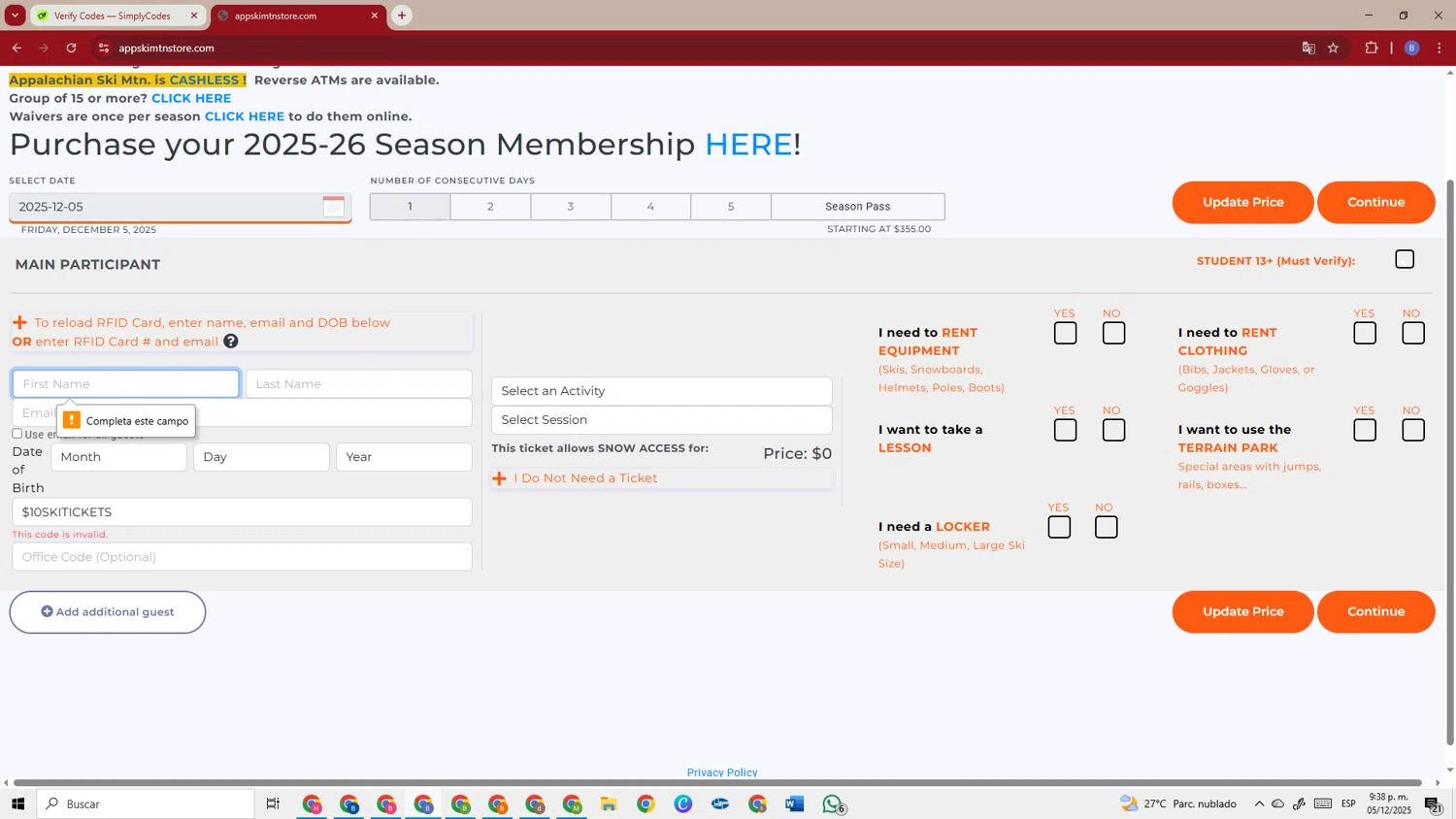The image size is (1456, 819).
Task: Click the translate page icon in address bar
Action: [1308, 48]
